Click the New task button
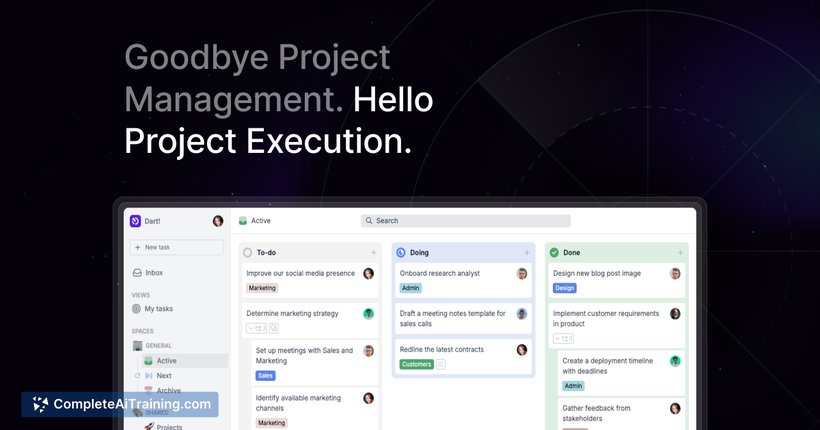 (x=177, y=247)
